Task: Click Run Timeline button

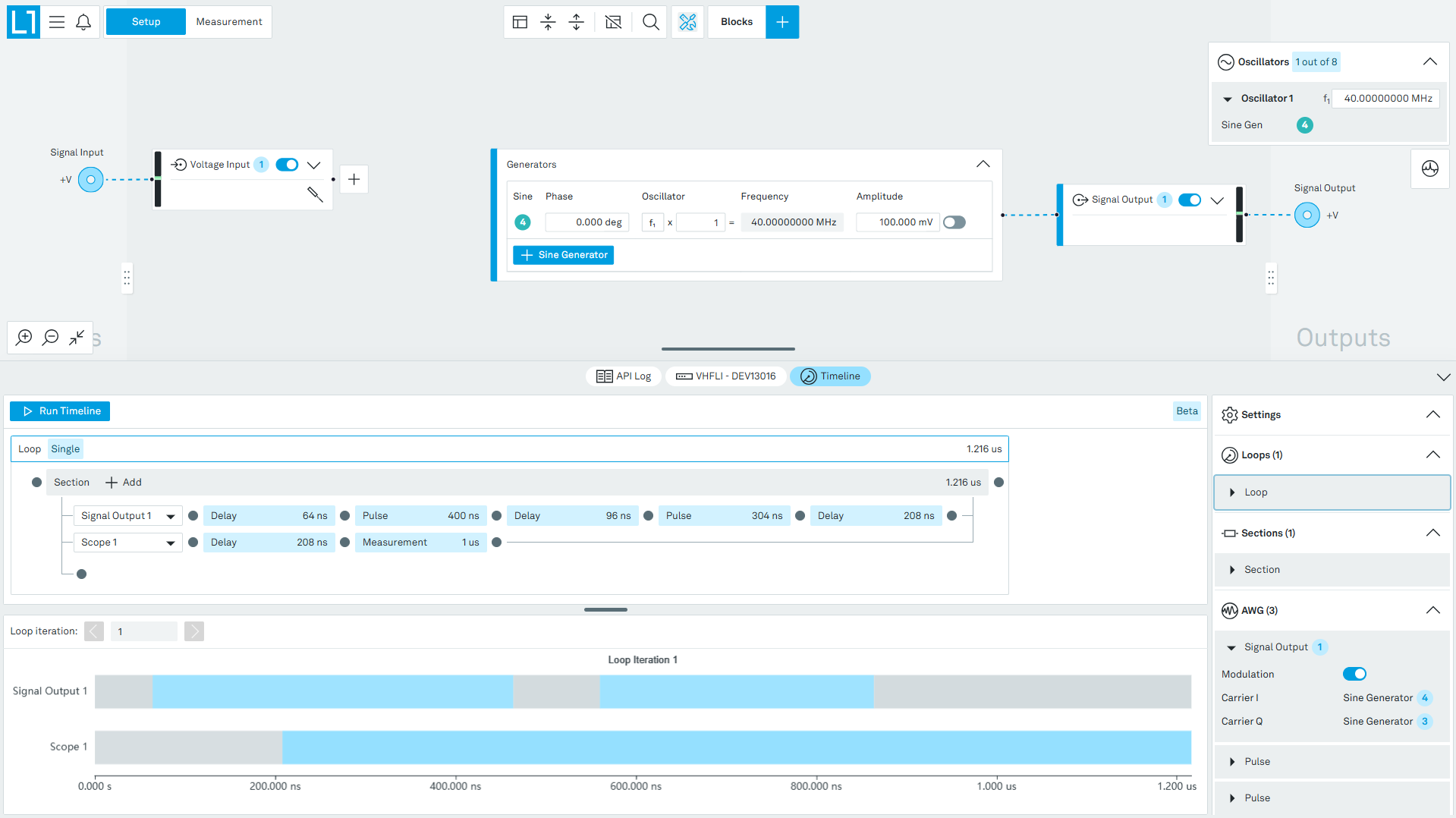Action: tap(60, 411)
